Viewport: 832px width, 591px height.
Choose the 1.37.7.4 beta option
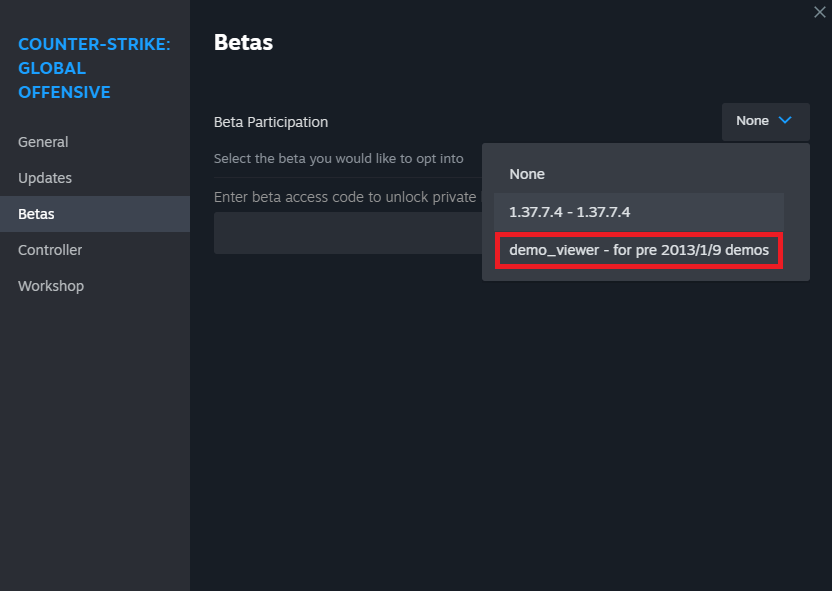pyautogui.click(x=569, y=212)
